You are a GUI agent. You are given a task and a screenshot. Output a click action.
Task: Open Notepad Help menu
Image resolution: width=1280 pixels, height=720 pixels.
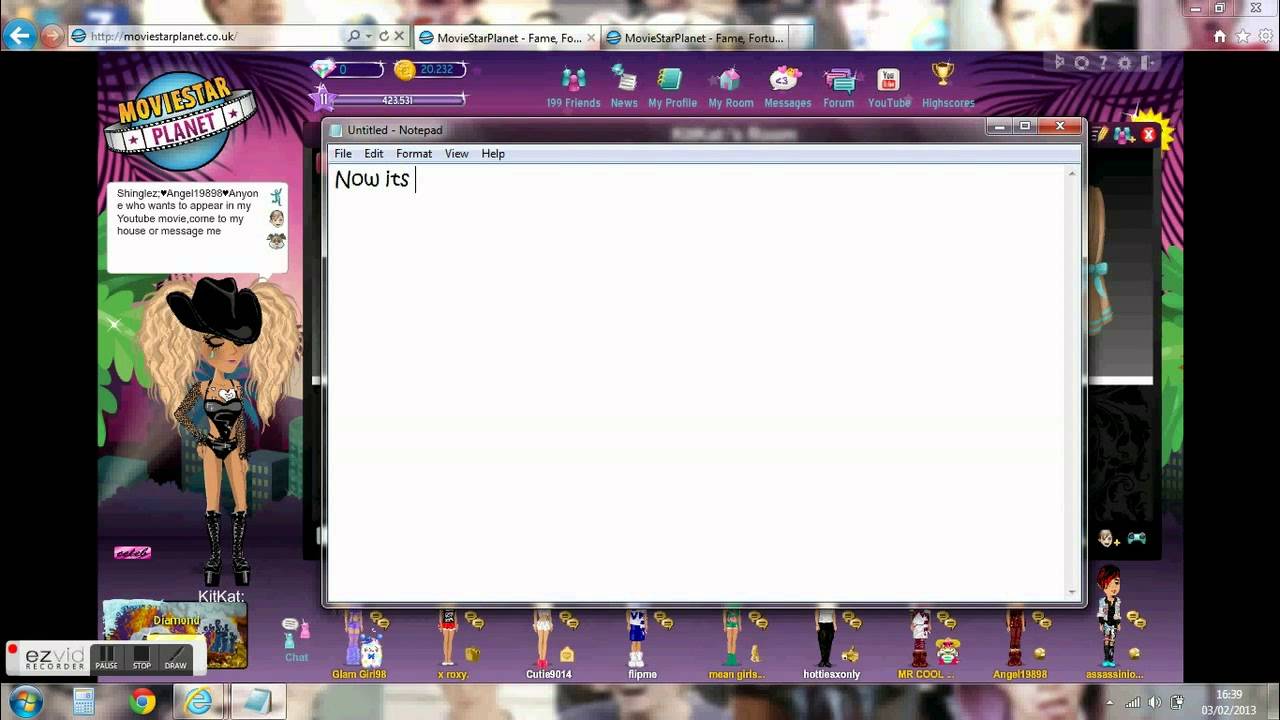click(493, 154)
